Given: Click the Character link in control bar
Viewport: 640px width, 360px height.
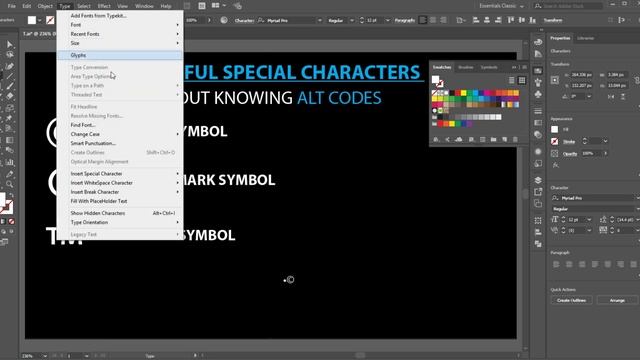Looking at the screenshot, I should tap(244, 20).
